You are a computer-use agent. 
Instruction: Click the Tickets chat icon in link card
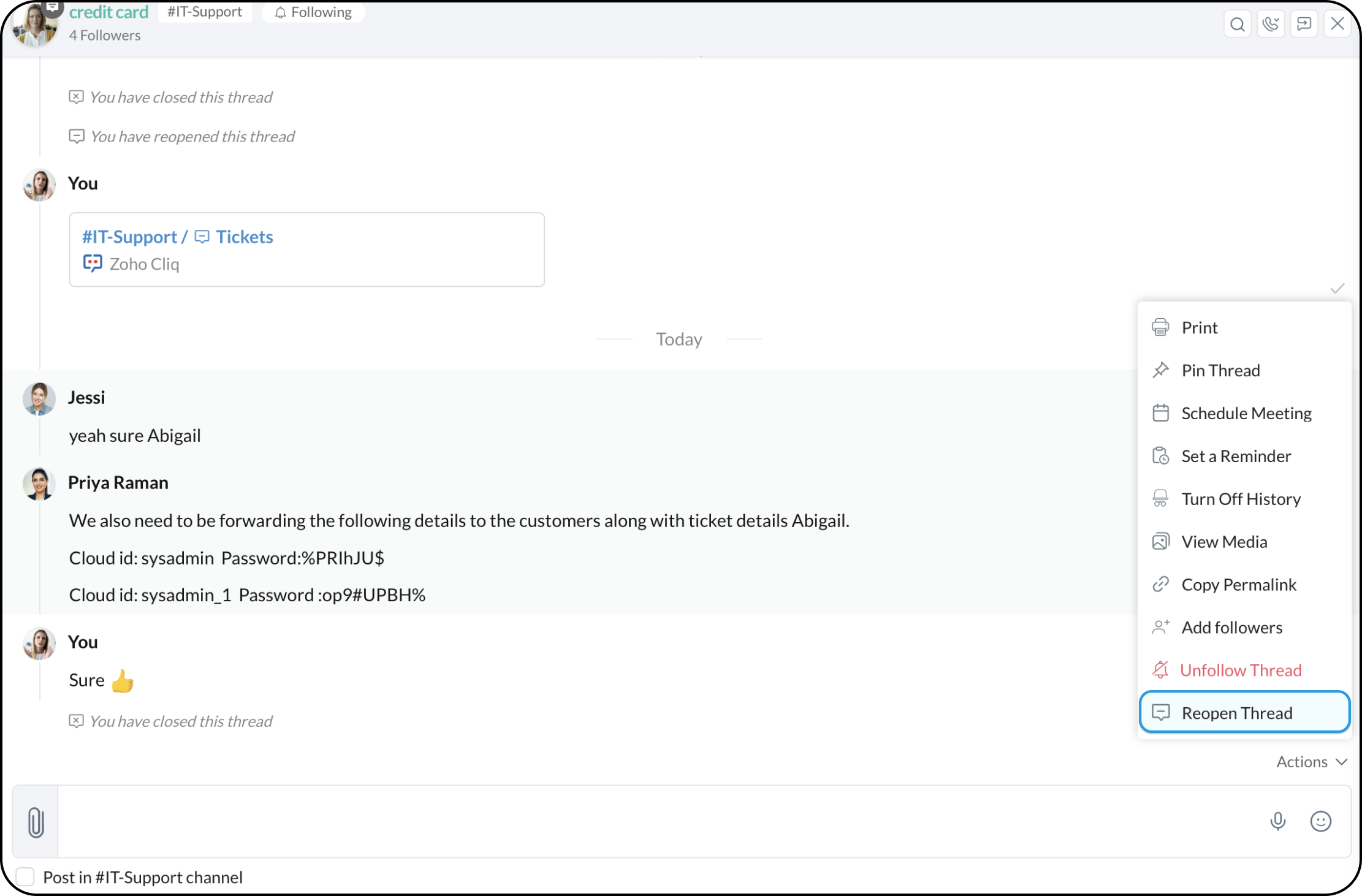pyautogui.click(x=202, y=237)
